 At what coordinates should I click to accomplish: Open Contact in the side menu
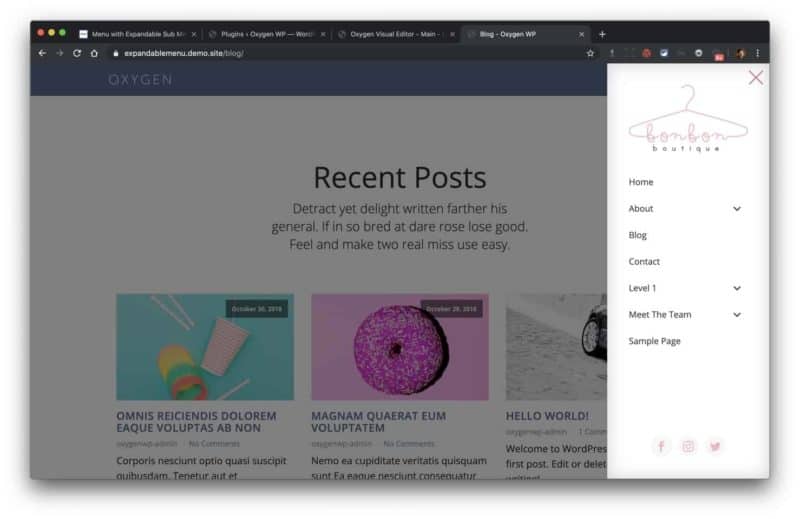(644, 262)
